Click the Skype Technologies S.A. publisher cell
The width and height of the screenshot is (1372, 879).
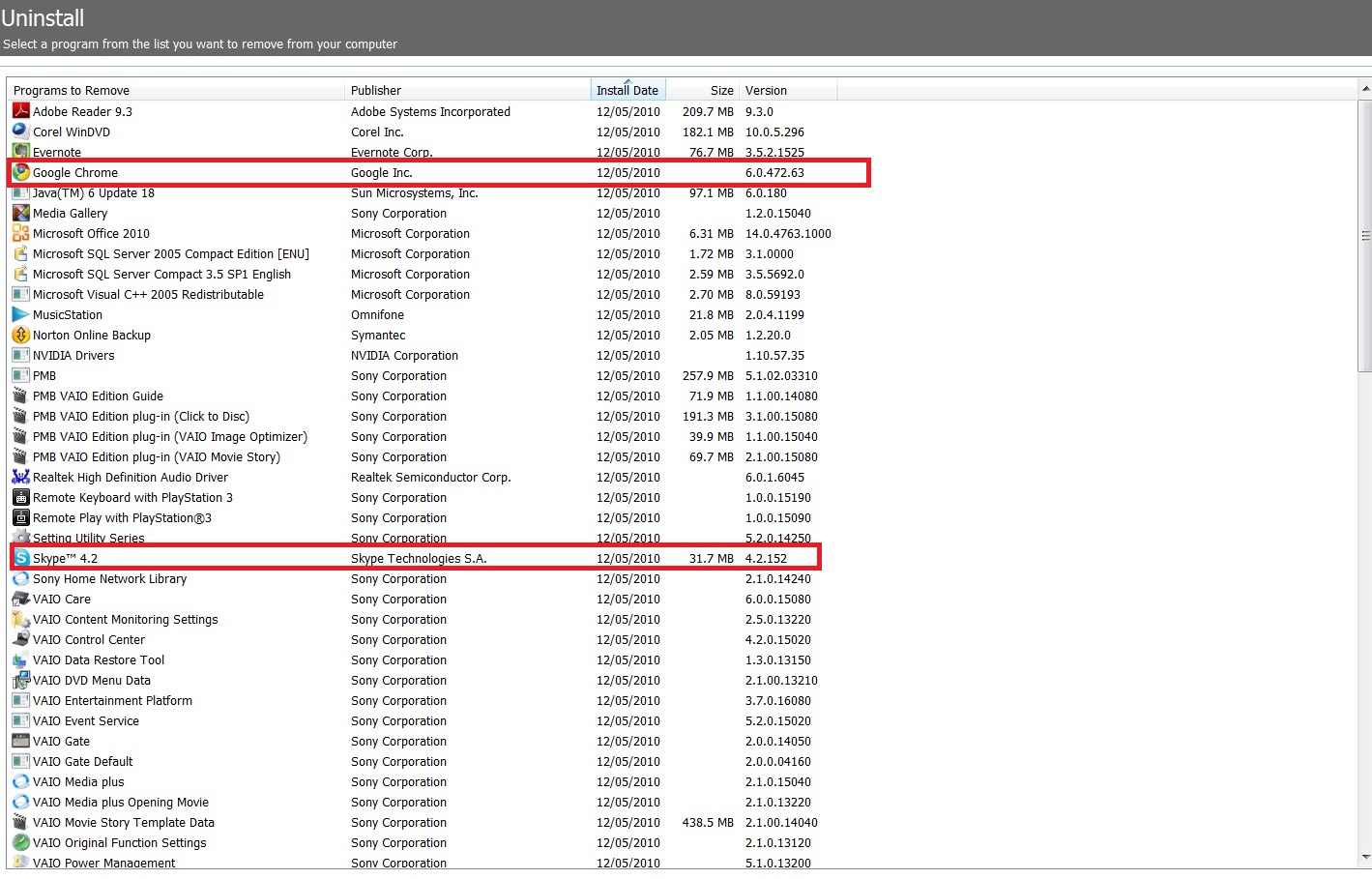419,558
